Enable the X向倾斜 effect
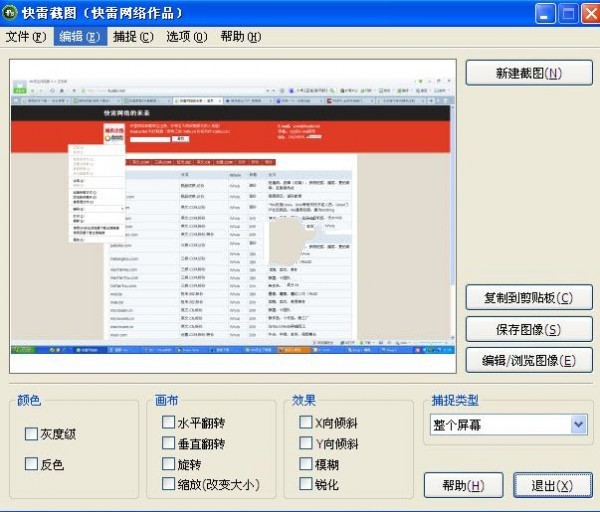Viewport: 600px width, 512px height. pyautogui.click(x=305, y=422)
